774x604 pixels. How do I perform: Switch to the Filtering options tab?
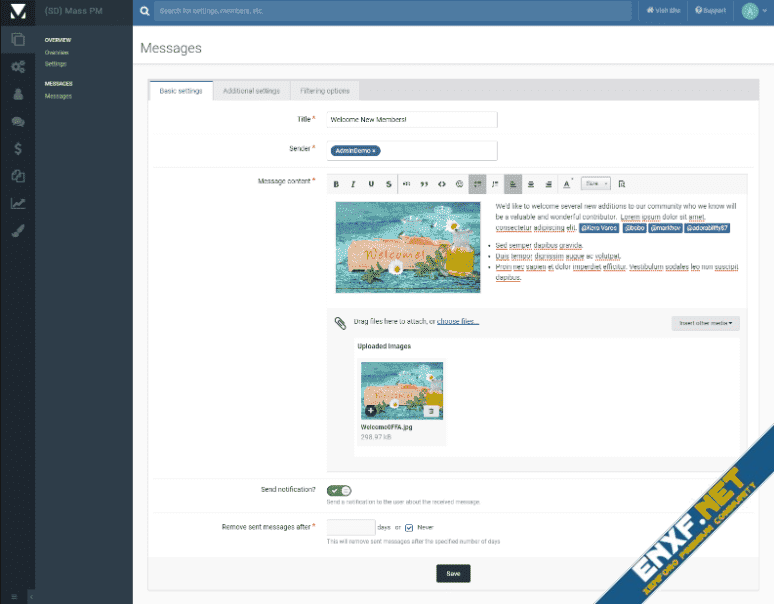tap(325, 91)
